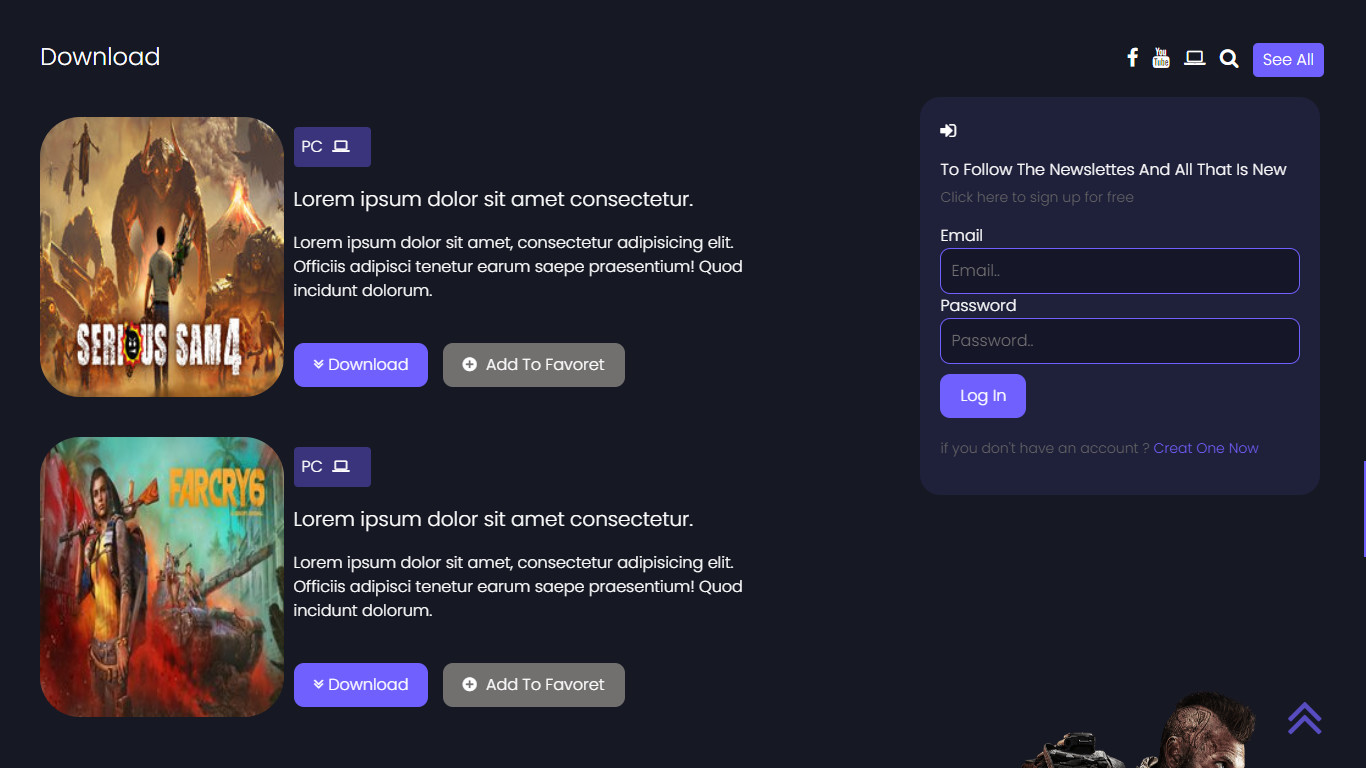The height and width of the screenshot is (768, 1366).
Task: Toggle Add To Favoret for Serious Sam 4
Action: coord(533,364)
